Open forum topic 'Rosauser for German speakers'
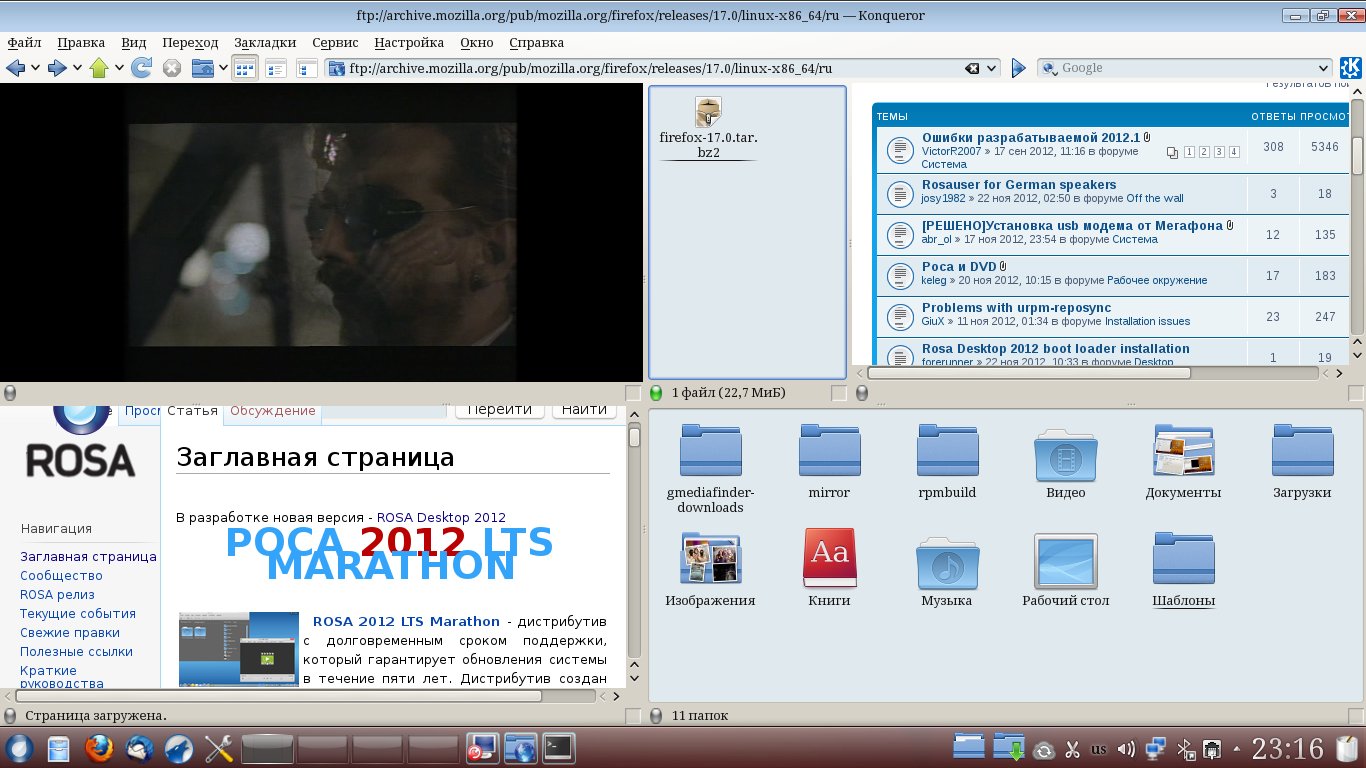1366x768 pixels. [1019, 185]
